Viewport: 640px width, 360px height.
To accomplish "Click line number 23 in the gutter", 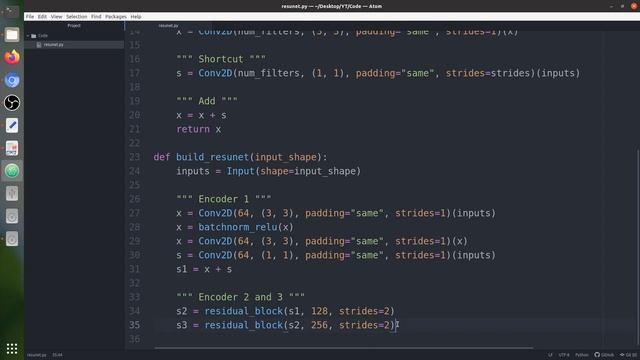I will click(135, 157).
